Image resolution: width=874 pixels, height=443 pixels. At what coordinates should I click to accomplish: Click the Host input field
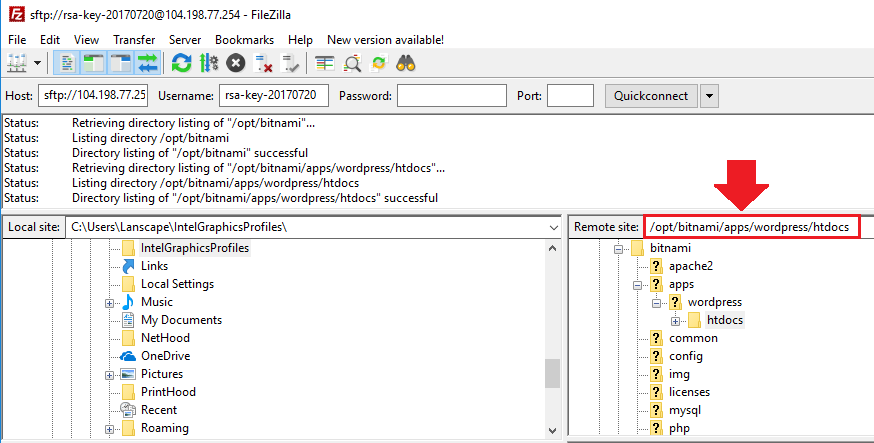[93, 95]
